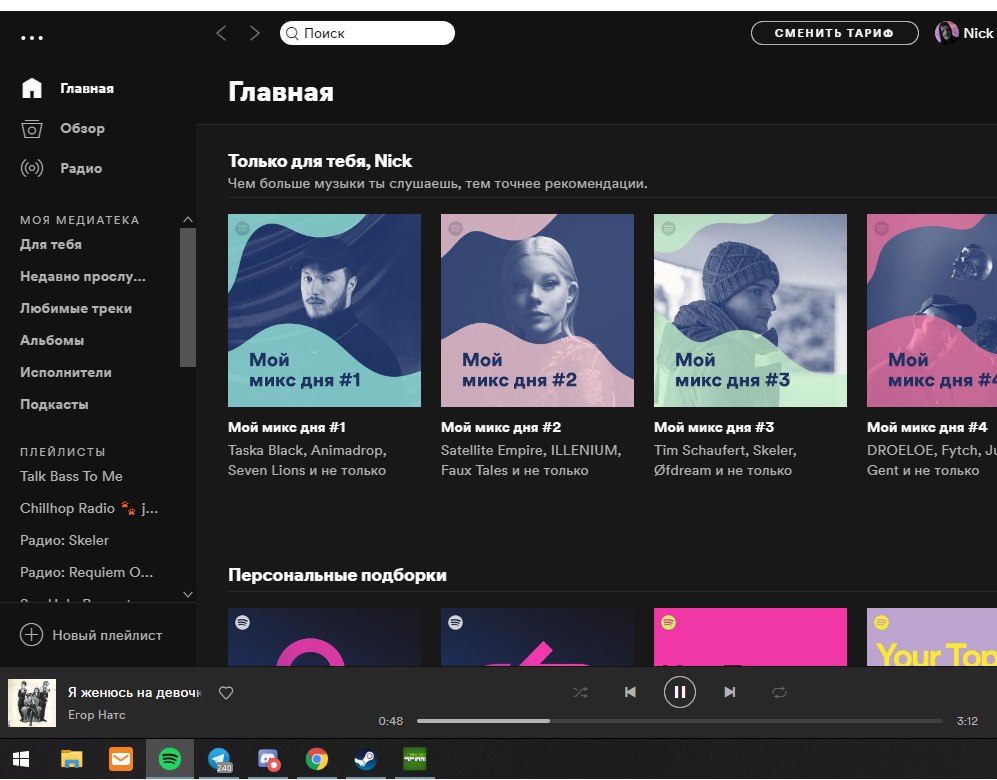Image resolution: width=997 pixels, height=780 pixels.
Task: Open the Мой микс дня #3 cover
Action: click(x=750, y=310)
